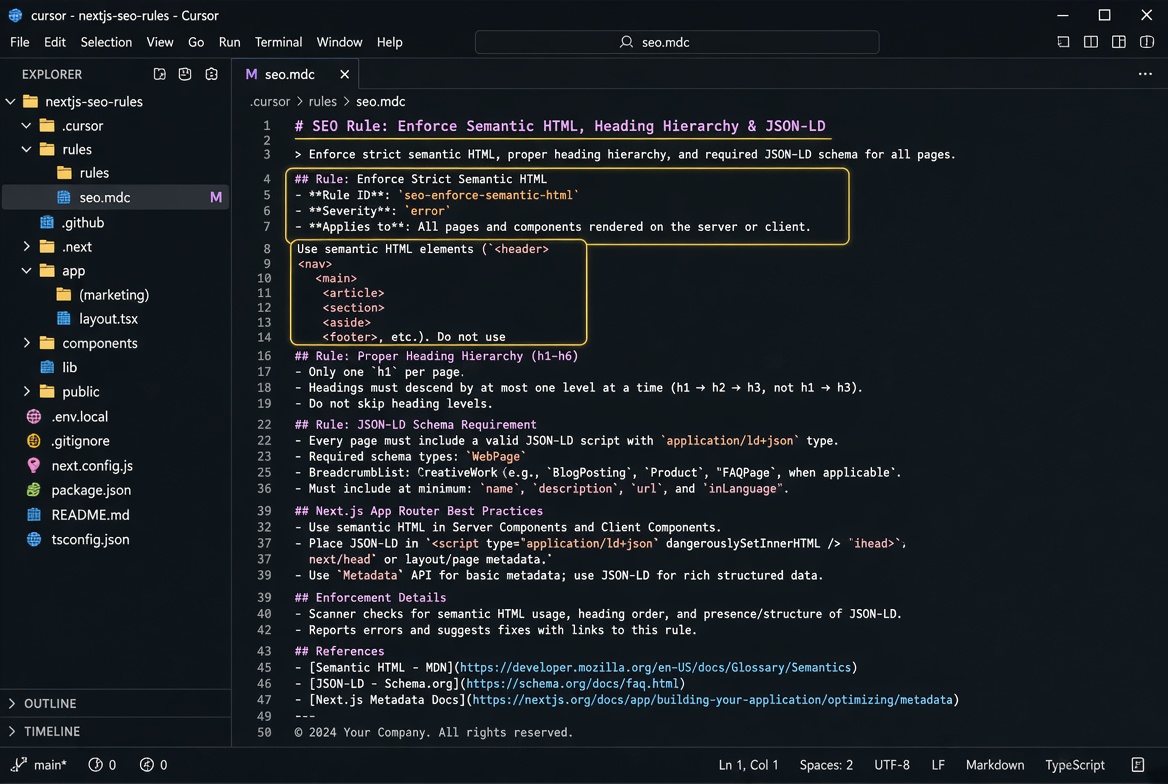Click the new file icon in Explorer header

coord(159,74)
